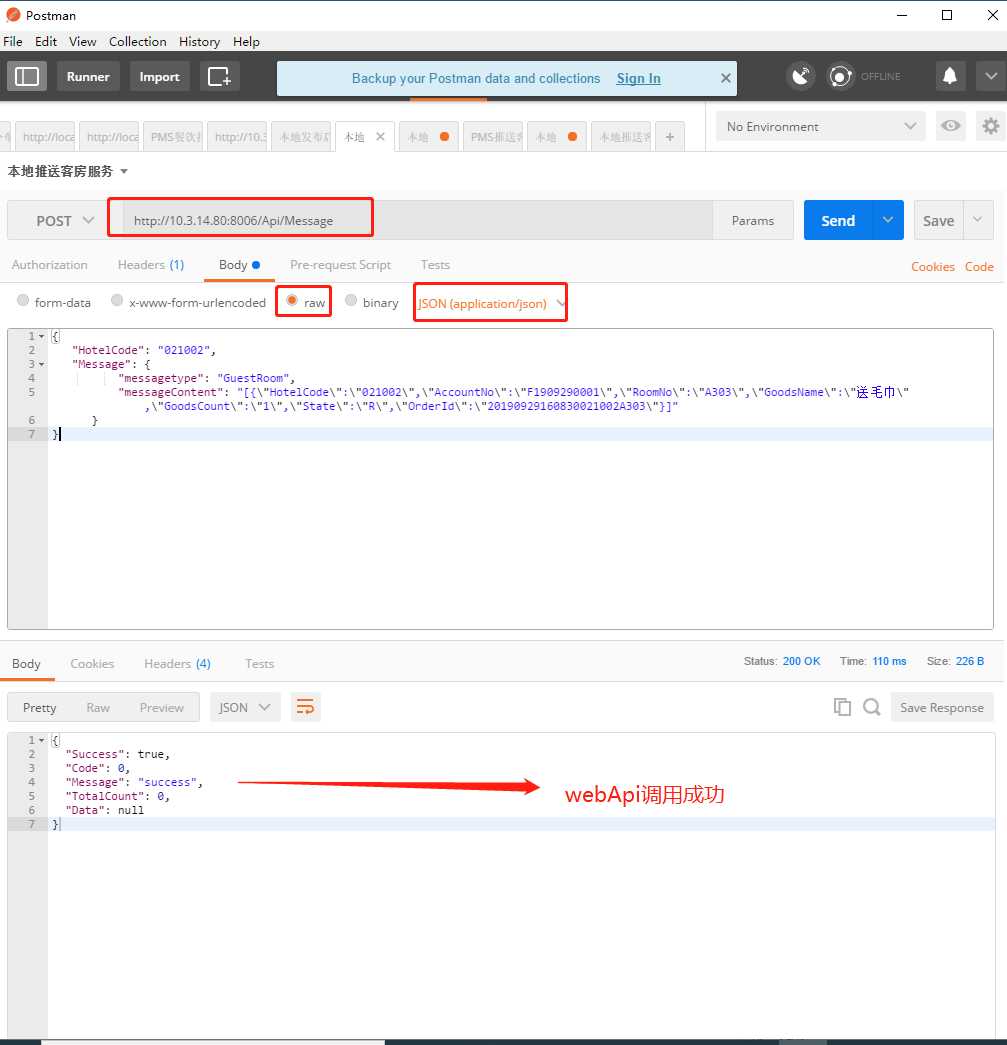Open the File menu
Image resolution: width=1007 pixels, height=1045 pixels.
point(13,41)
